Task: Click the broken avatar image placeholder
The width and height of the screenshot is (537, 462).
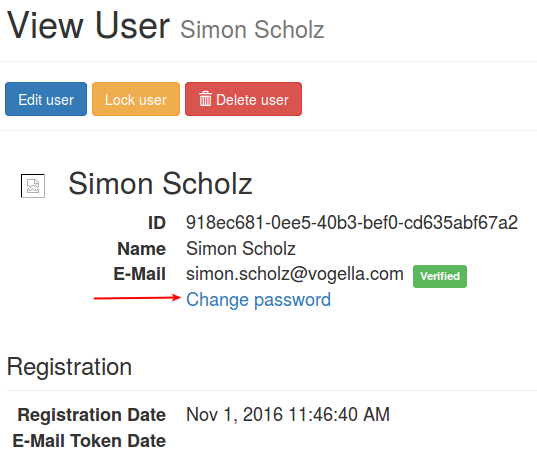Action: (x=33, y=186)
